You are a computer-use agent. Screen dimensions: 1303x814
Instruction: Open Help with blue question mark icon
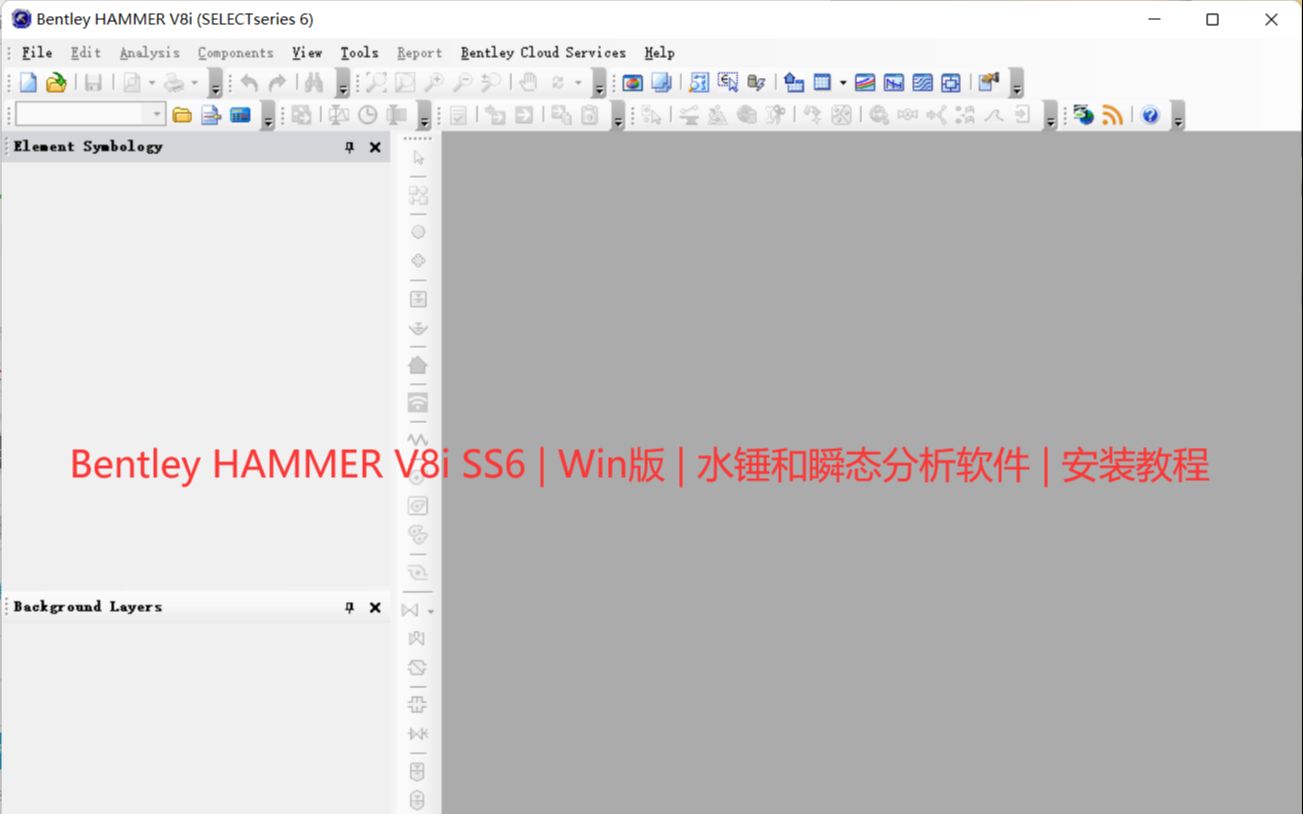1150,115
